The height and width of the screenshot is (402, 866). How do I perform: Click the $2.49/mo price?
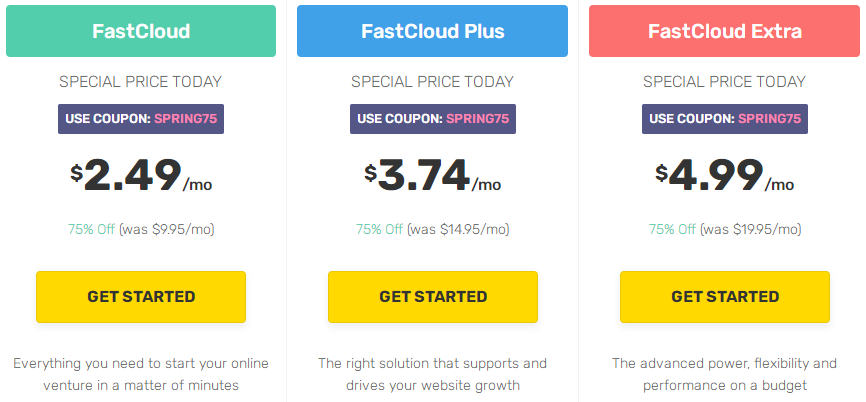(141, 176)
